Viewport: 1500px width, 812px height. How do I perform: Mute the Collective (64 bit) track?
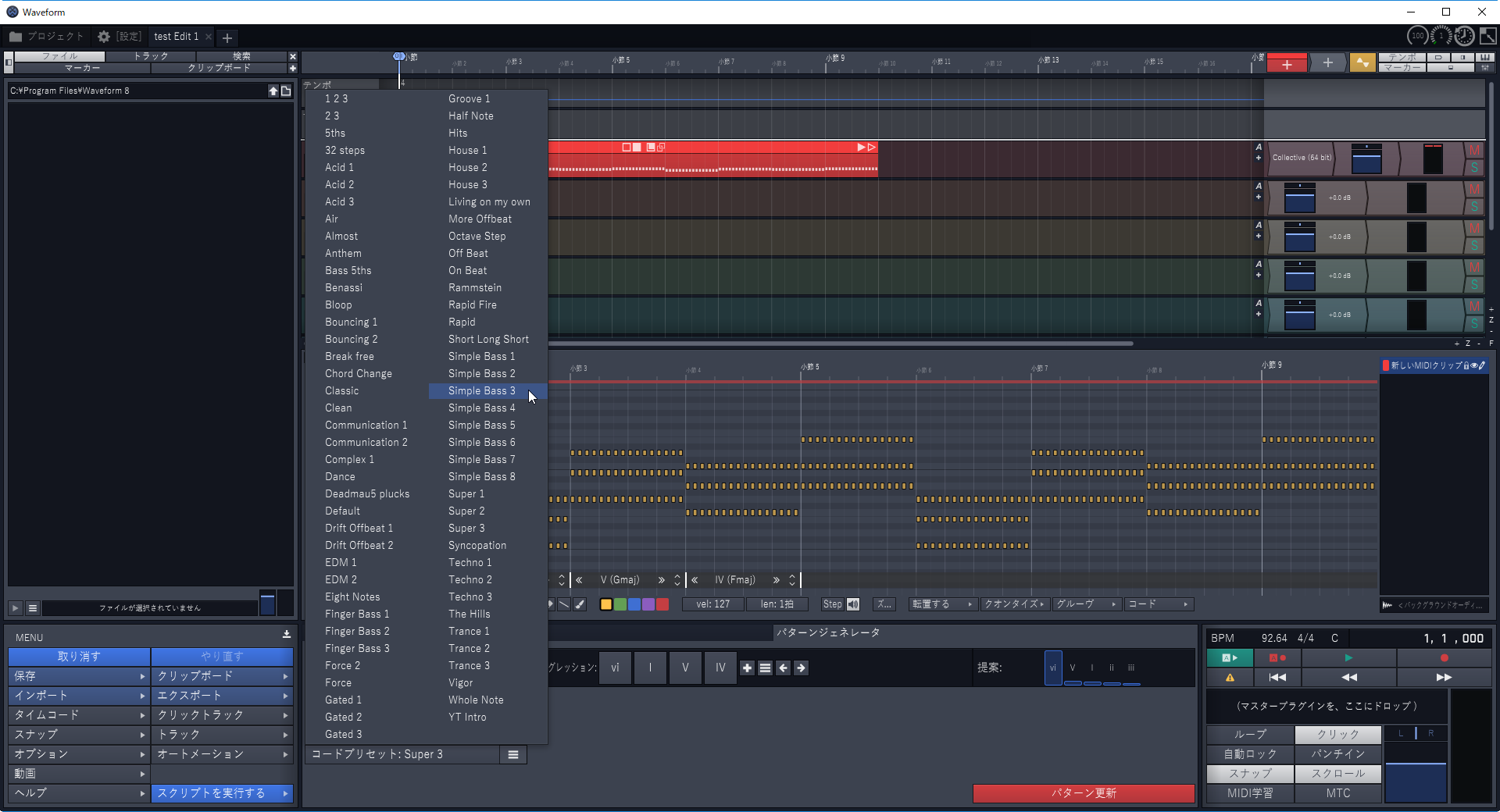(x=1474, y=150)
